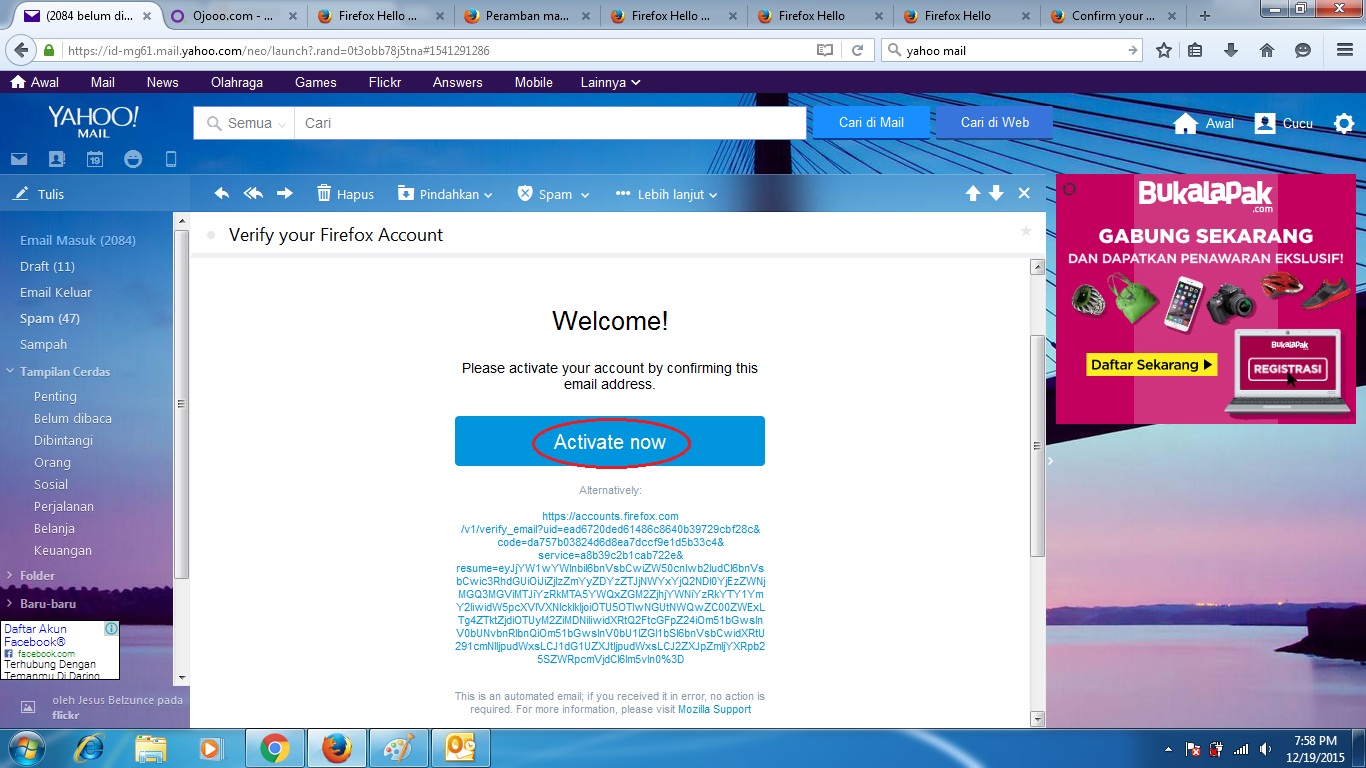Viewport: 1366px width, 768px height.
Task: Open the Semua search scope dropdown
Action: 245,123
